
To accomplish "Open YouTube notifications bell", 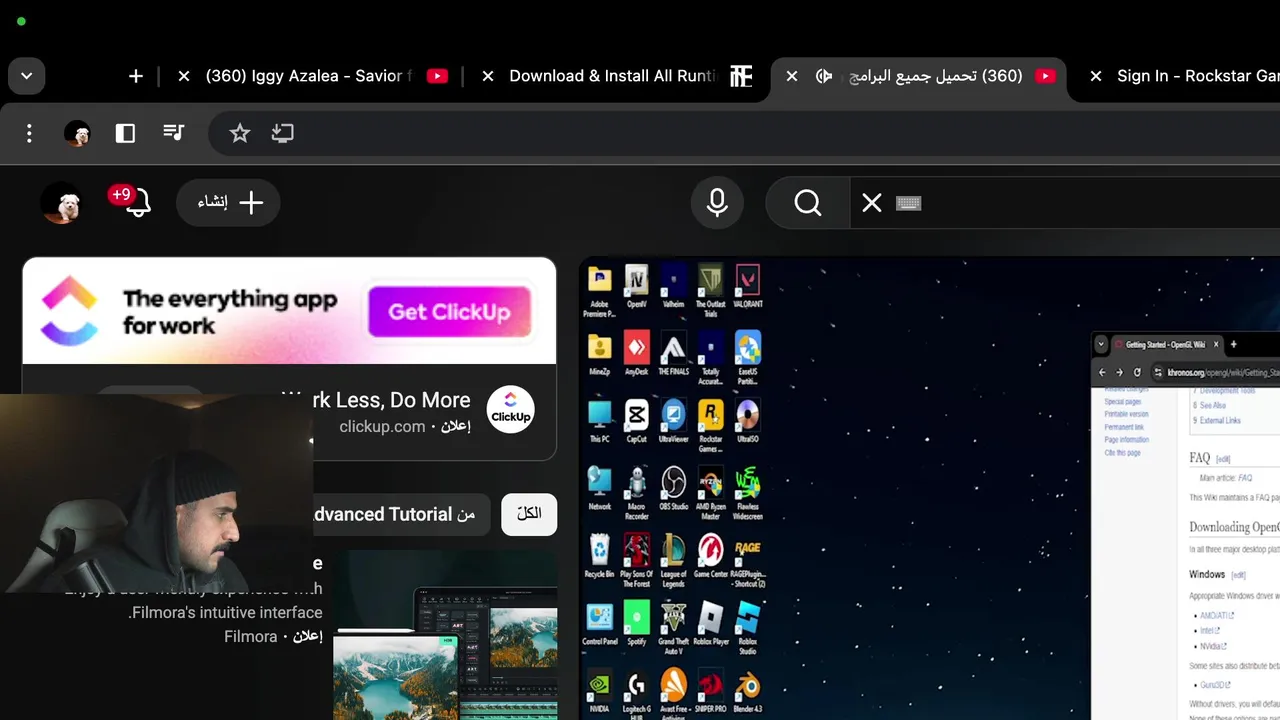I will pyautogui.click(x=138, y=203).
